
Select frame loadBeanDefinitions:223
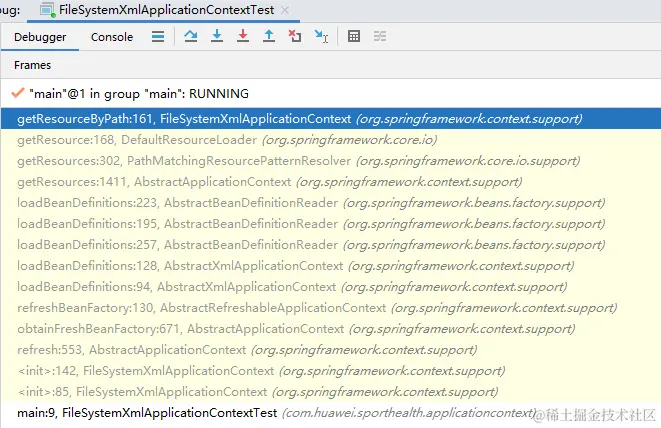coord(331,203)
